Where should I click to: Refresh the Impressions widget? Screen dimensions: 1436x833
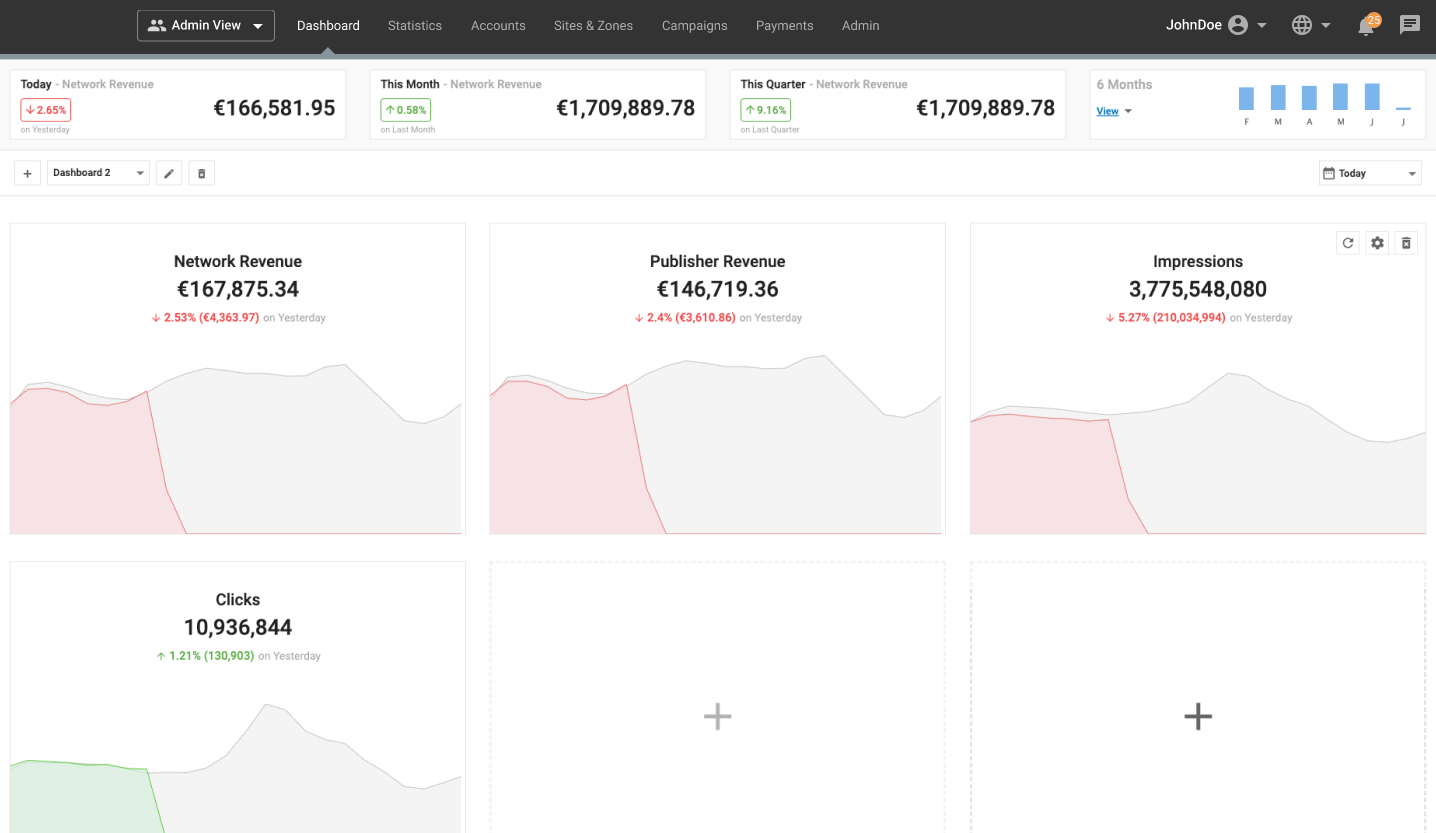1348,243
